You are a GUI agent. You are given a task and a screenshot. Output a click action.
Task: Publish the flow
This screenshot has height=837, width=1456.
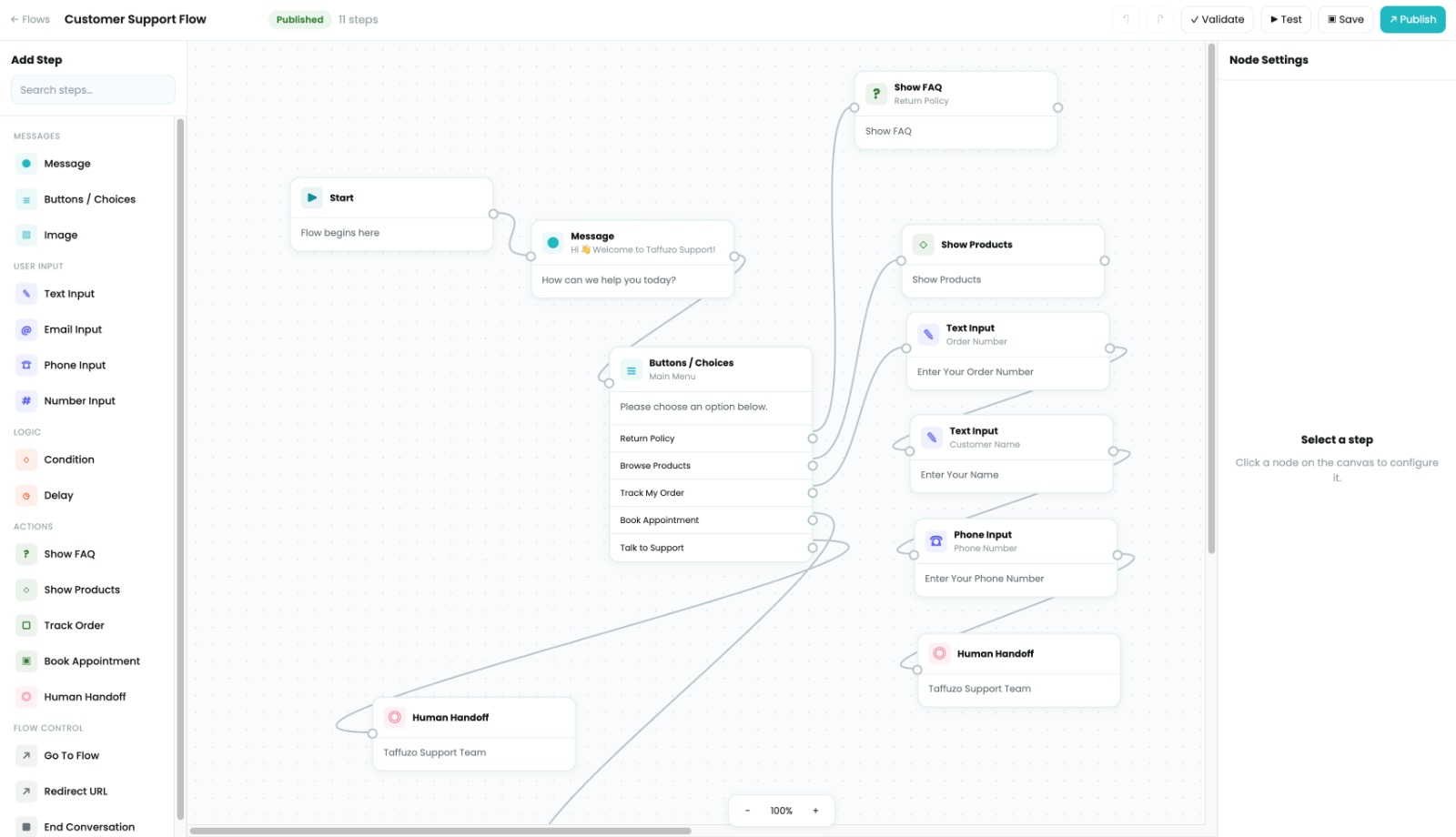coord(1412,19)
